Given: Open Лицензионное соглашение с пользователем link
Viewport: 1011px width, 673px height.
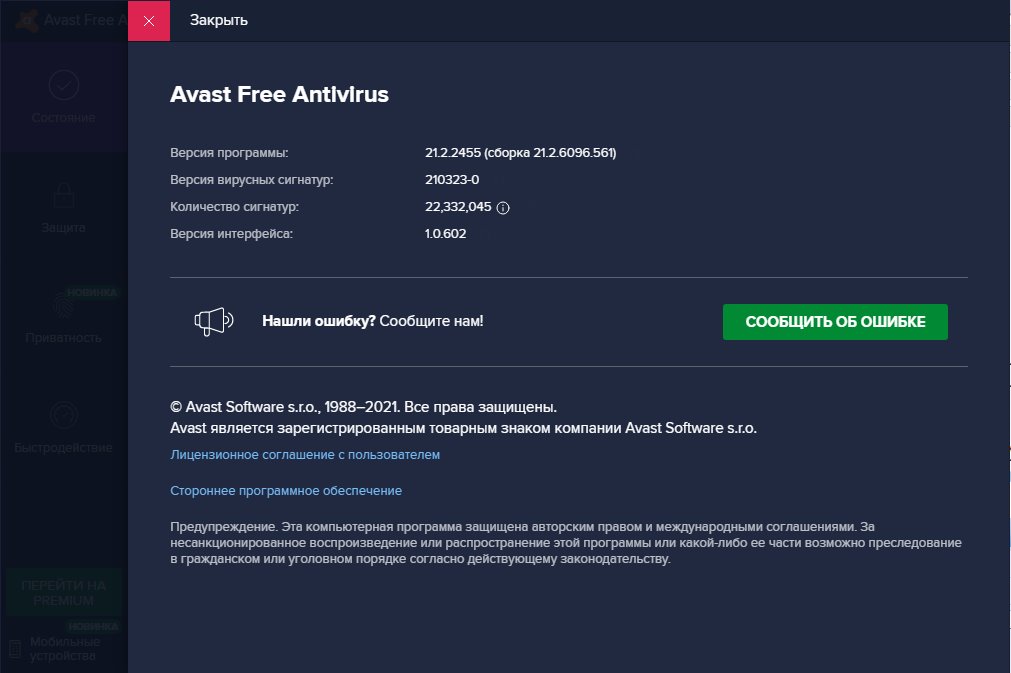Looking at the screenshot, I should [x=305, y=454].
